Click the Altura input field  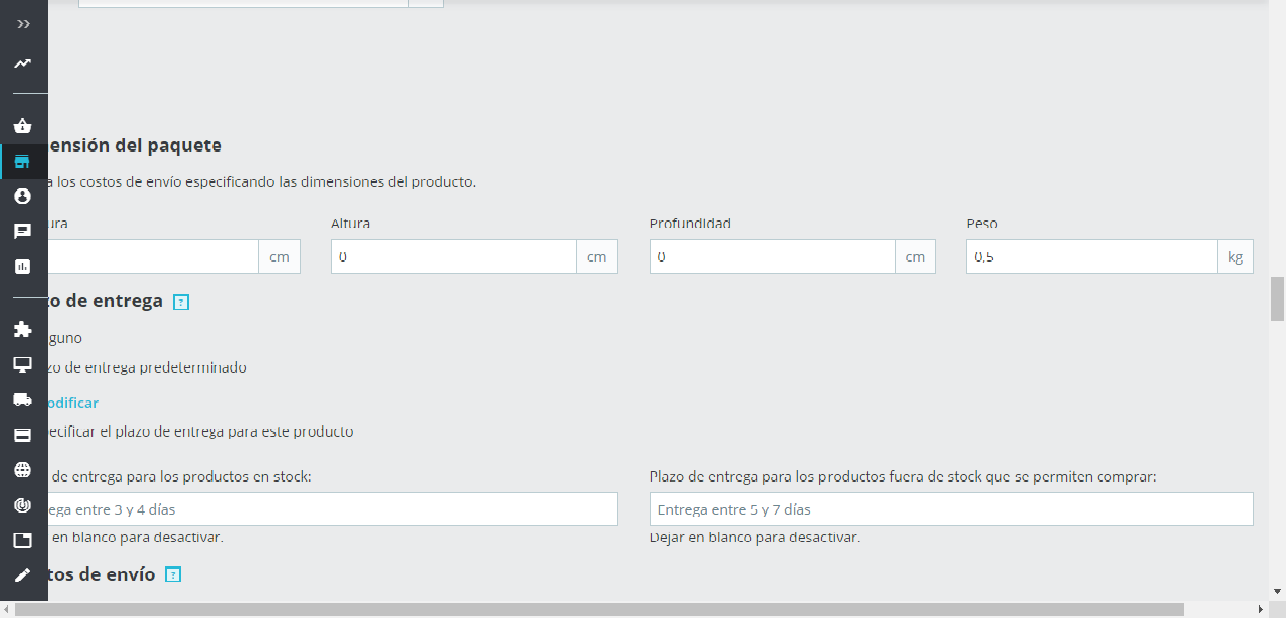tap(454, 257)
